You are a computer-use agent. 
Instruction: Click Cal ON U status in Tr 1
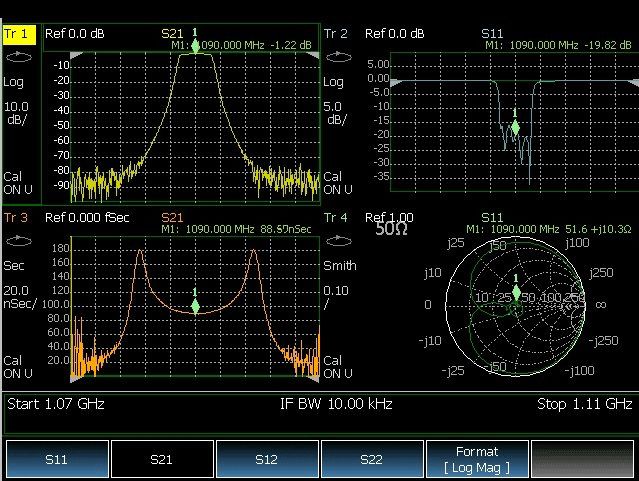tap(18, 183)
